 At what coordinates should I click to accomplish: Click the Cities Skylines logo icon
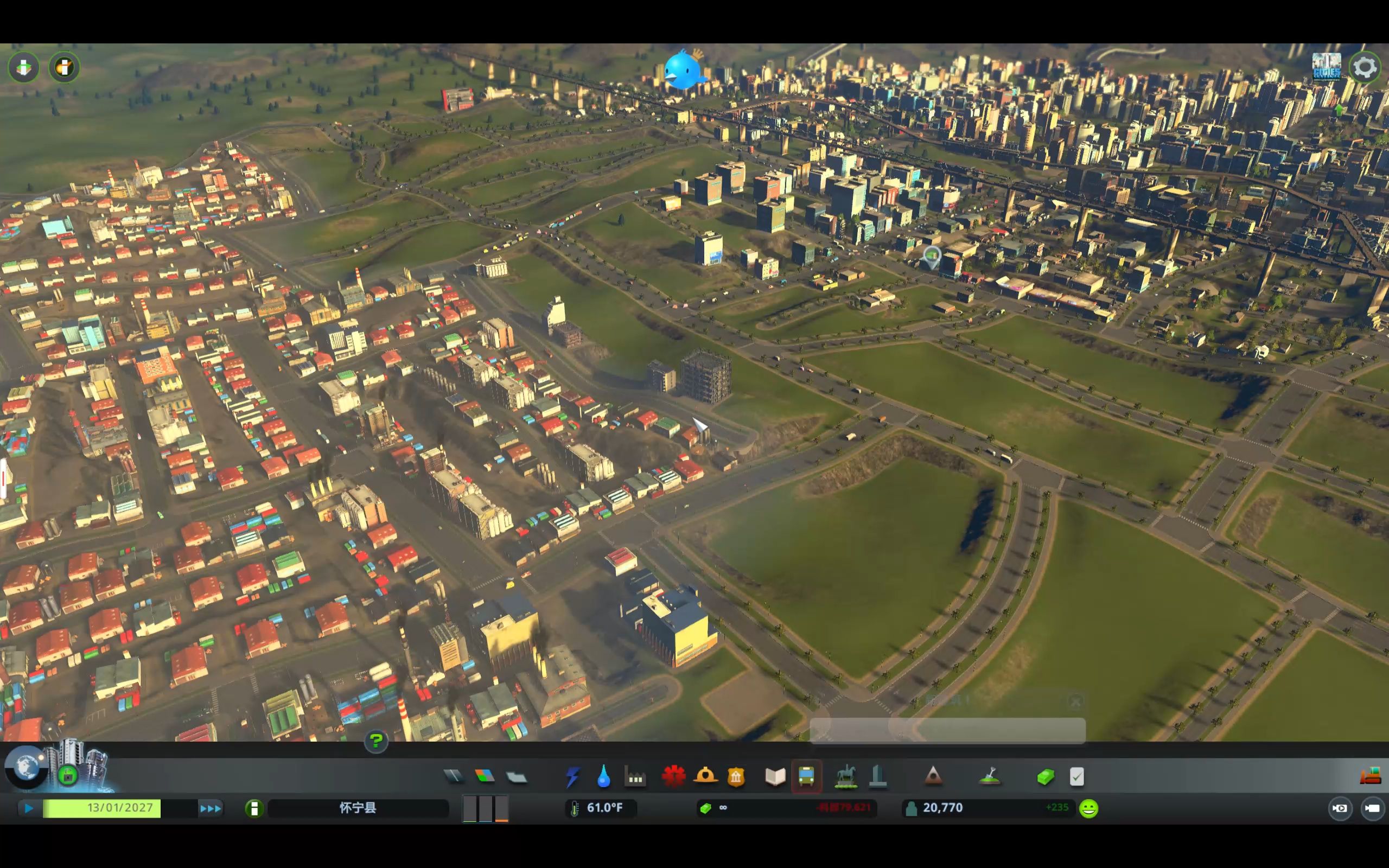click(1327, 67)
